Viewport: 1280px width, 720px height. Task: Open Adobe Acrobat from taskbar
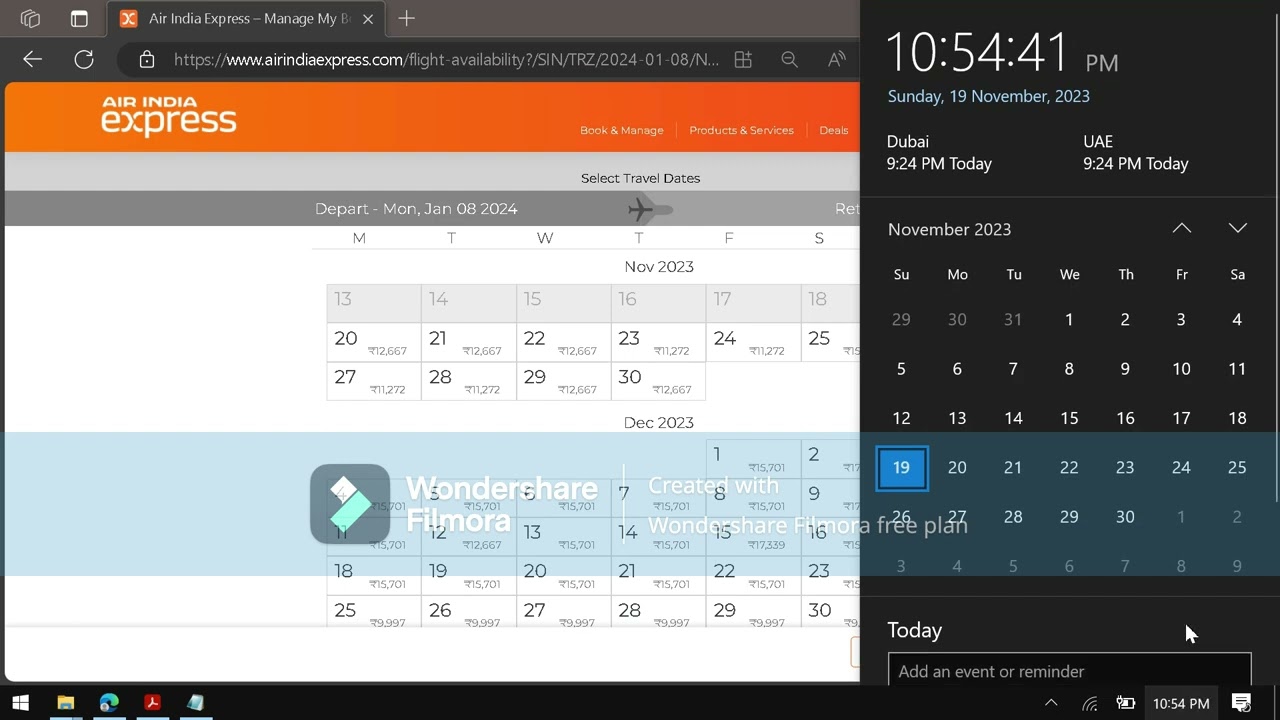[152, 703]
